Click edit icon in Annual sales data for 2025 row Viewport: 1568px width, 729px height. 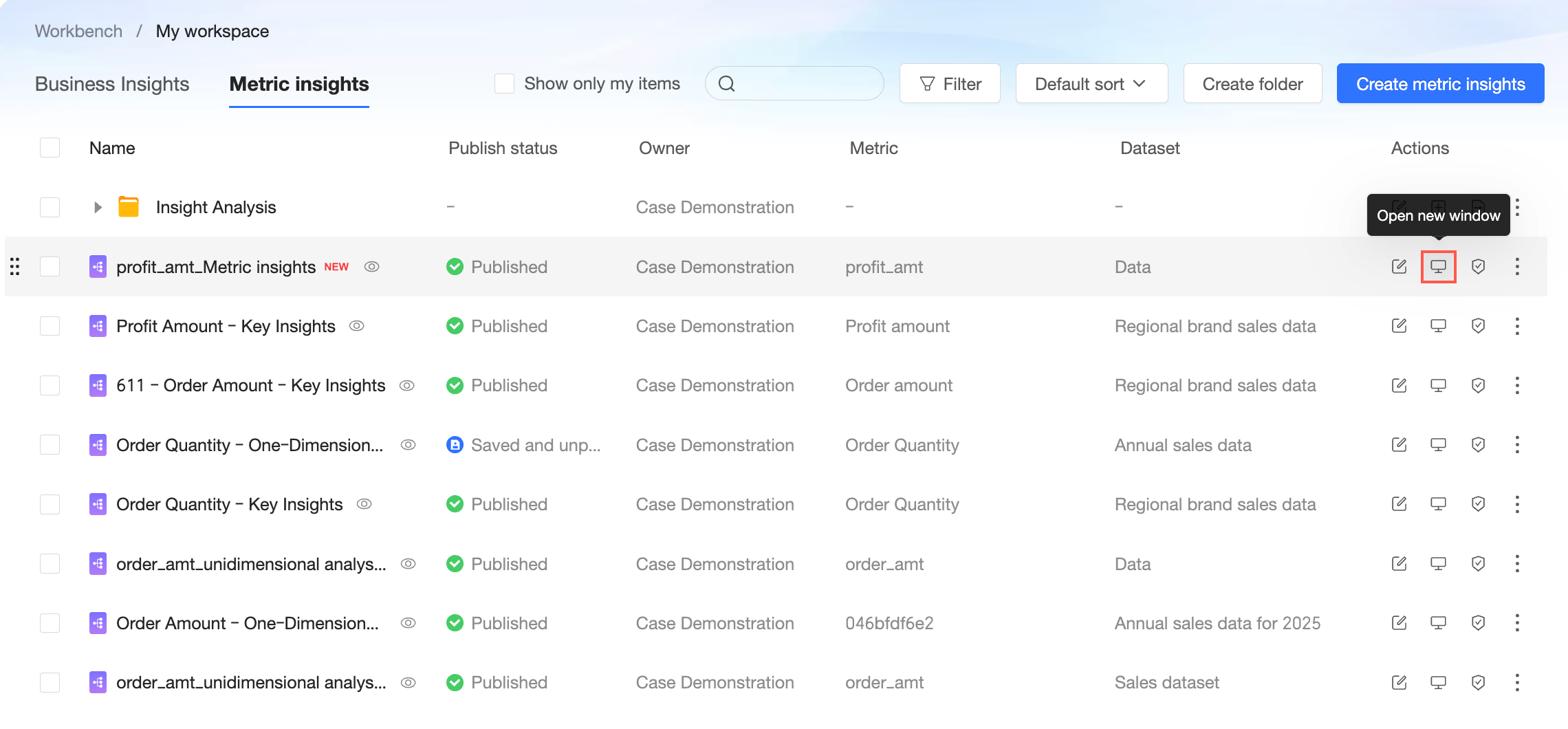point(1399,623)
